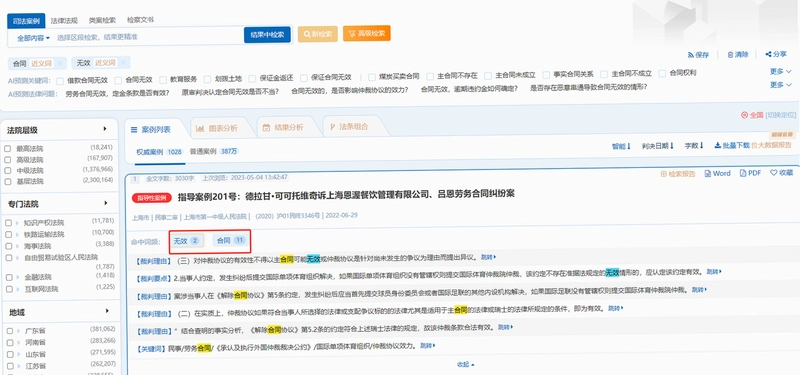This screenshot has width=800, height=375.
Task: Collapse the case details with 收起
Action: pyautogui.click(x=465, y=365)
